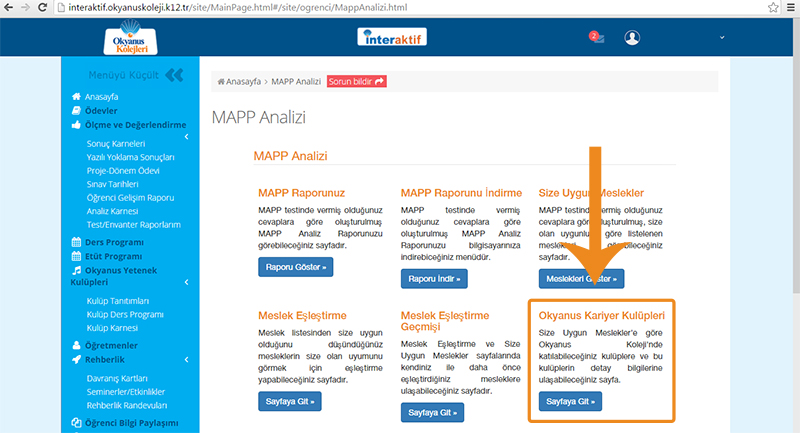Viewport: 800px width, 433px height.
Task: Click the Meslekleri Göster button
Action: click(581, 279)
